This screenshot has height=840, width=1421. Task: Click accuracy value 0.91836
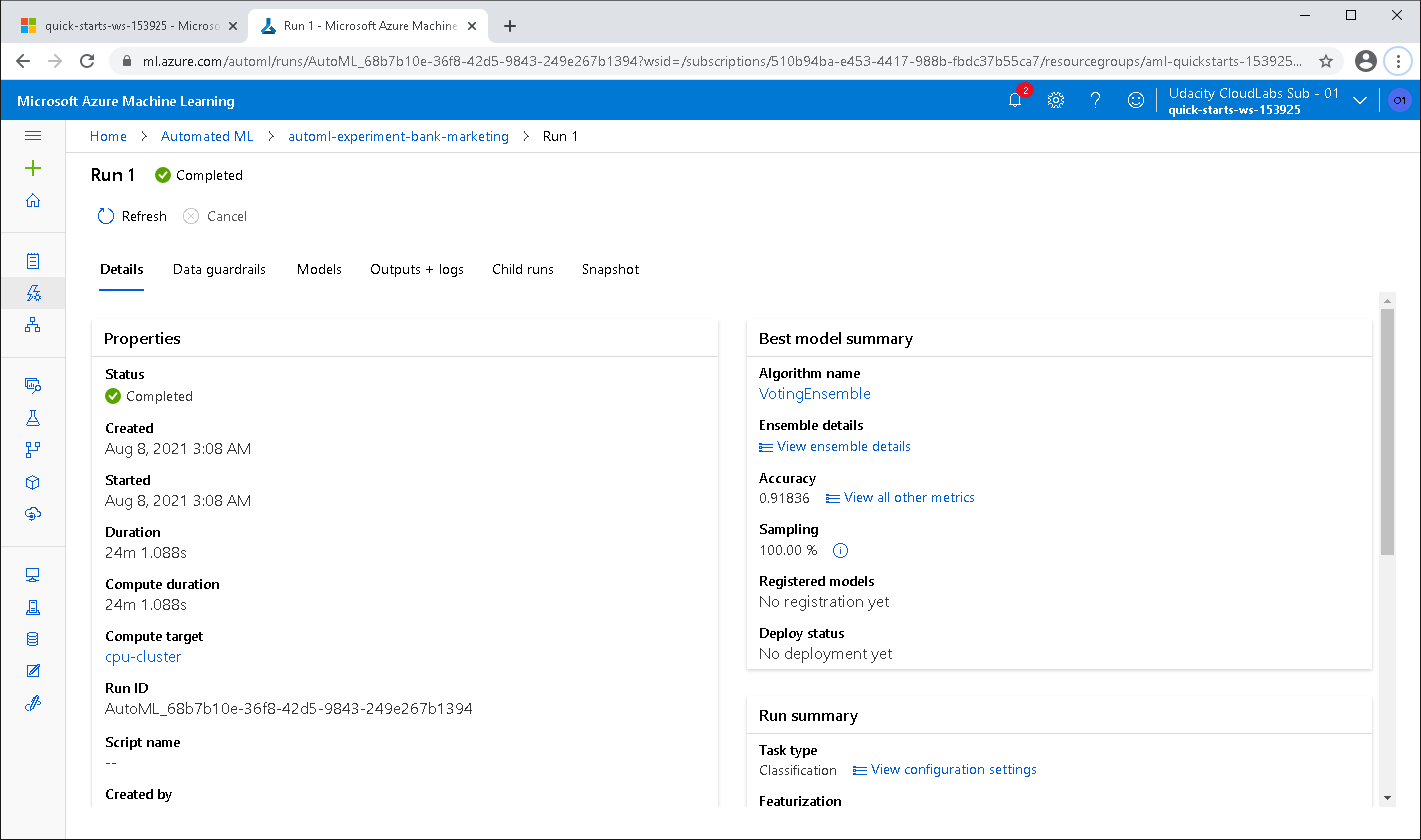tap(785, 498)
